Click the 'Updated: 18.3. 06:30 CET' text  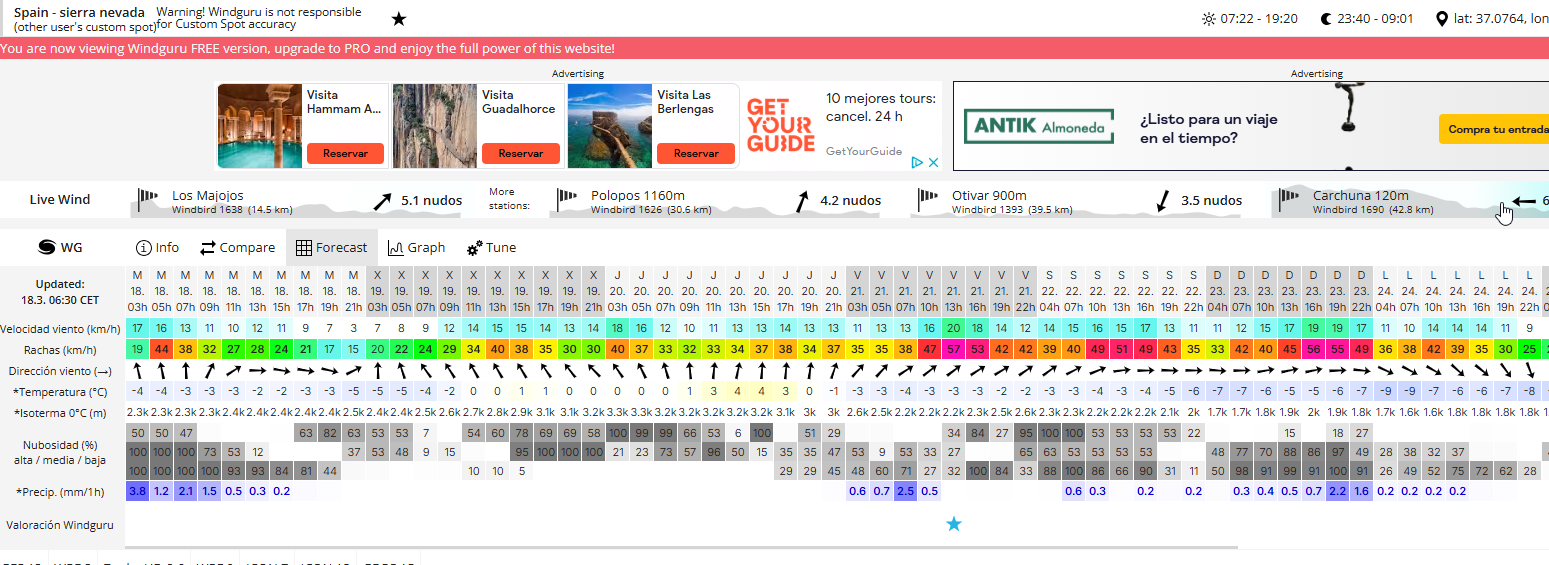pos(60,292)
